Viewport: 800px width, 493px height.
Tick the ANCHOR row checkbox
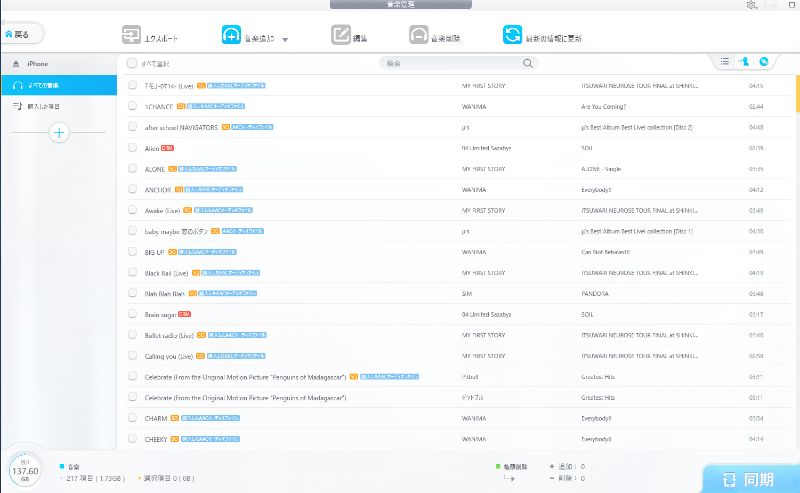[133, 189]
